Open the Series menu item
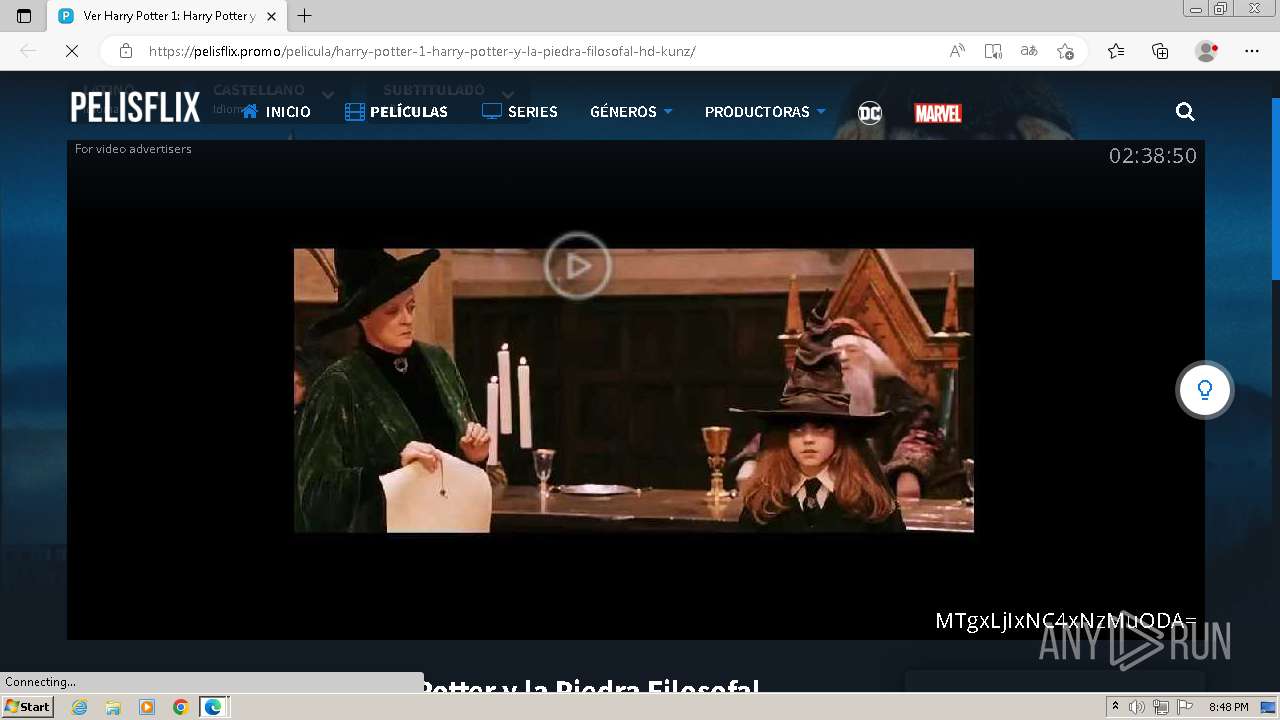The width and height of the screenshot is (1280, 720). tap(520, 112)
